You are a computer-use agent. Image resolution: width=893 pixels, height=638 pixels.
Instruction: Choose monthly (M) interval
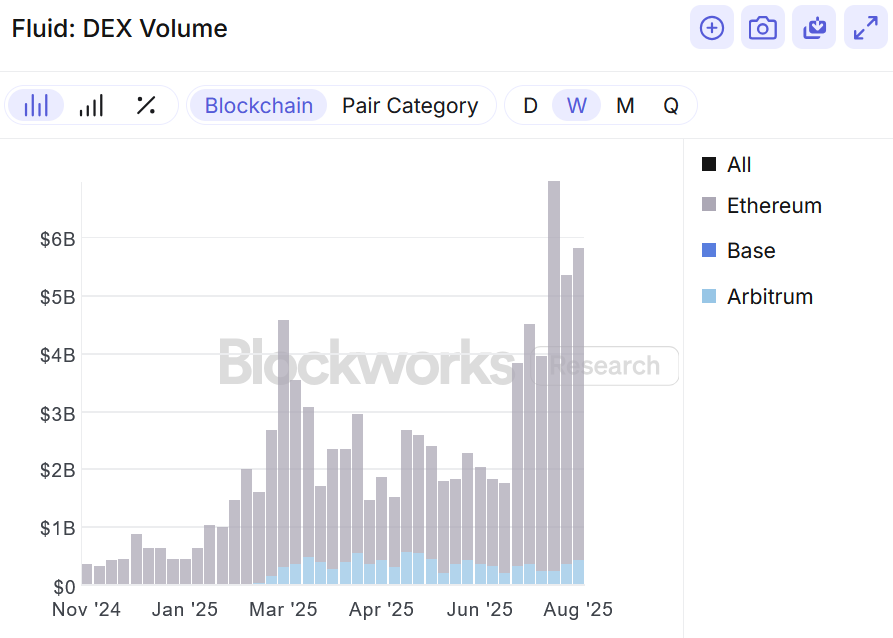coord(625,105)
